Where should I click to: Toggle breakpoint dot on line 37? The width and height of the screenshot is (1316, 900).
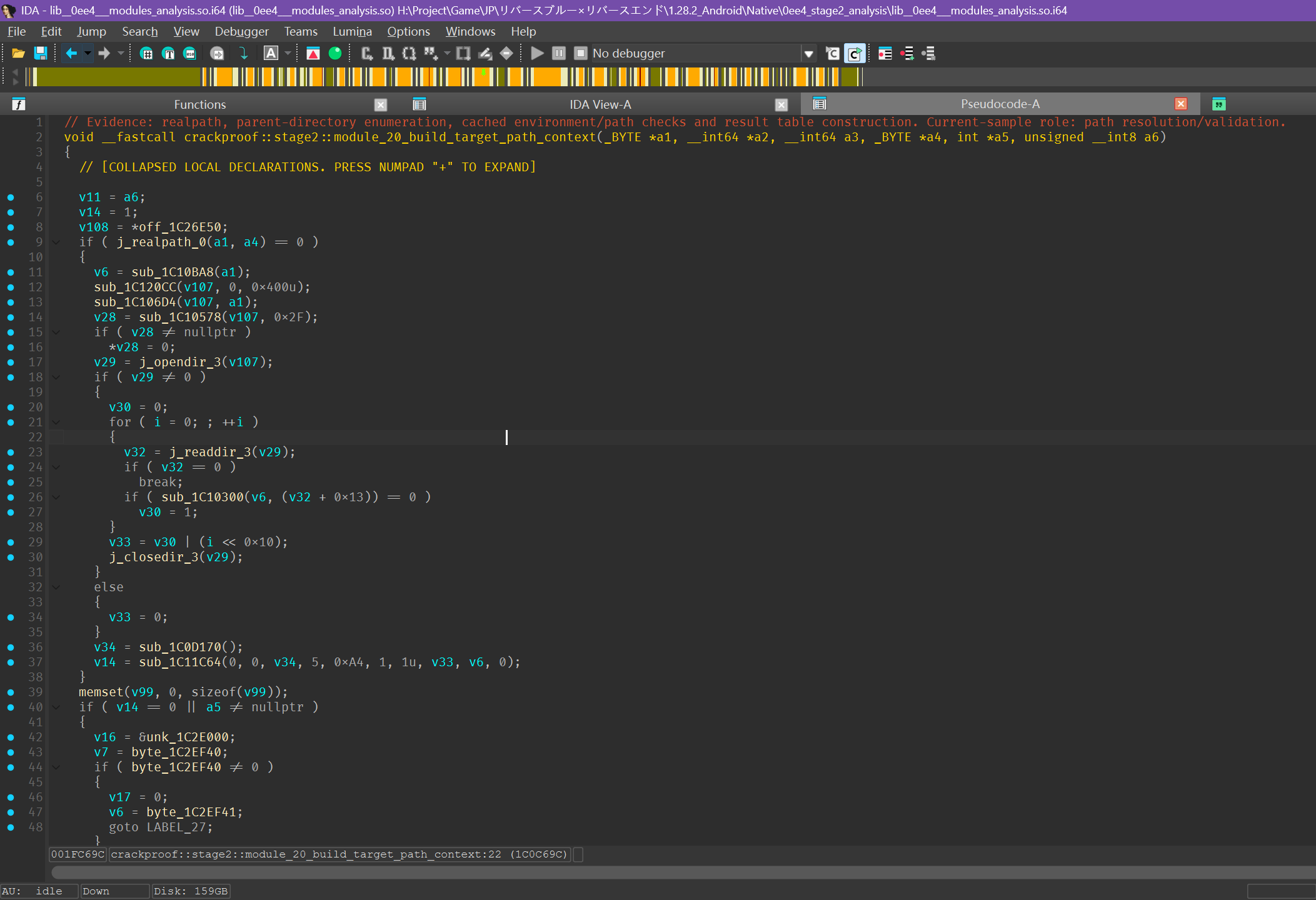(x=11, y=662)
